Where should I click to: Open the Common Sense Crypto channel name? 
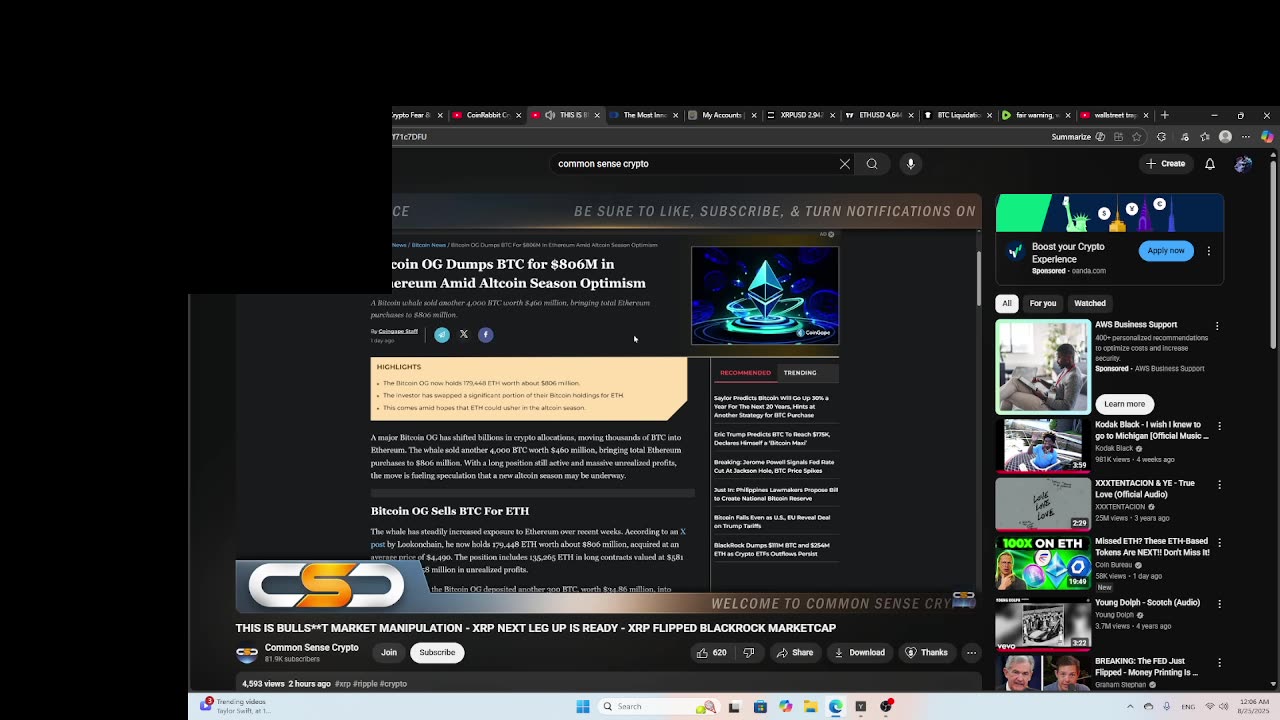pyautogui.click(x=311, y=648)
